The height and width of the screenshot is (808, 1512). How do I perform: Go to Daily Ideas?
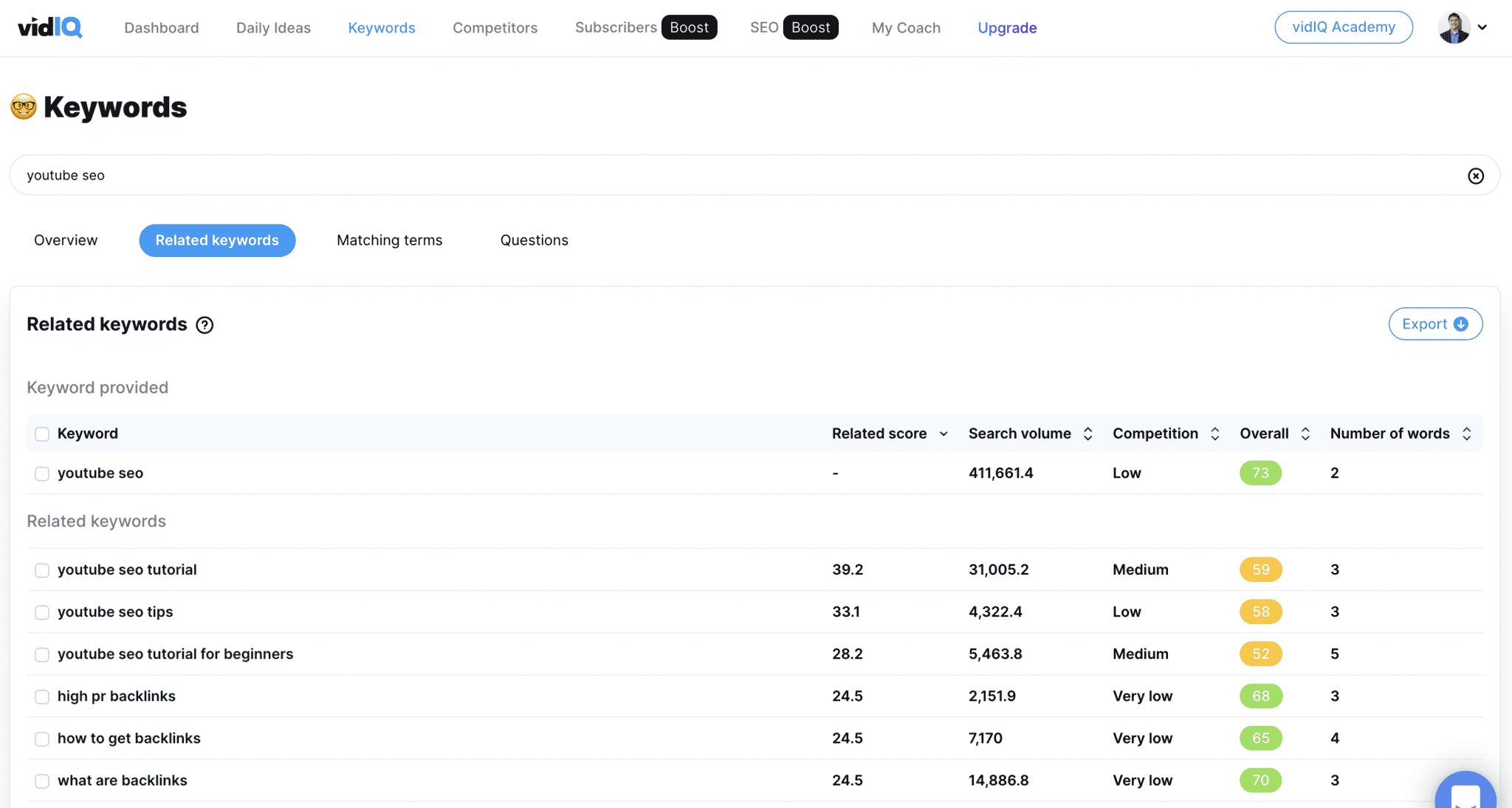click(x=273, y=28)
